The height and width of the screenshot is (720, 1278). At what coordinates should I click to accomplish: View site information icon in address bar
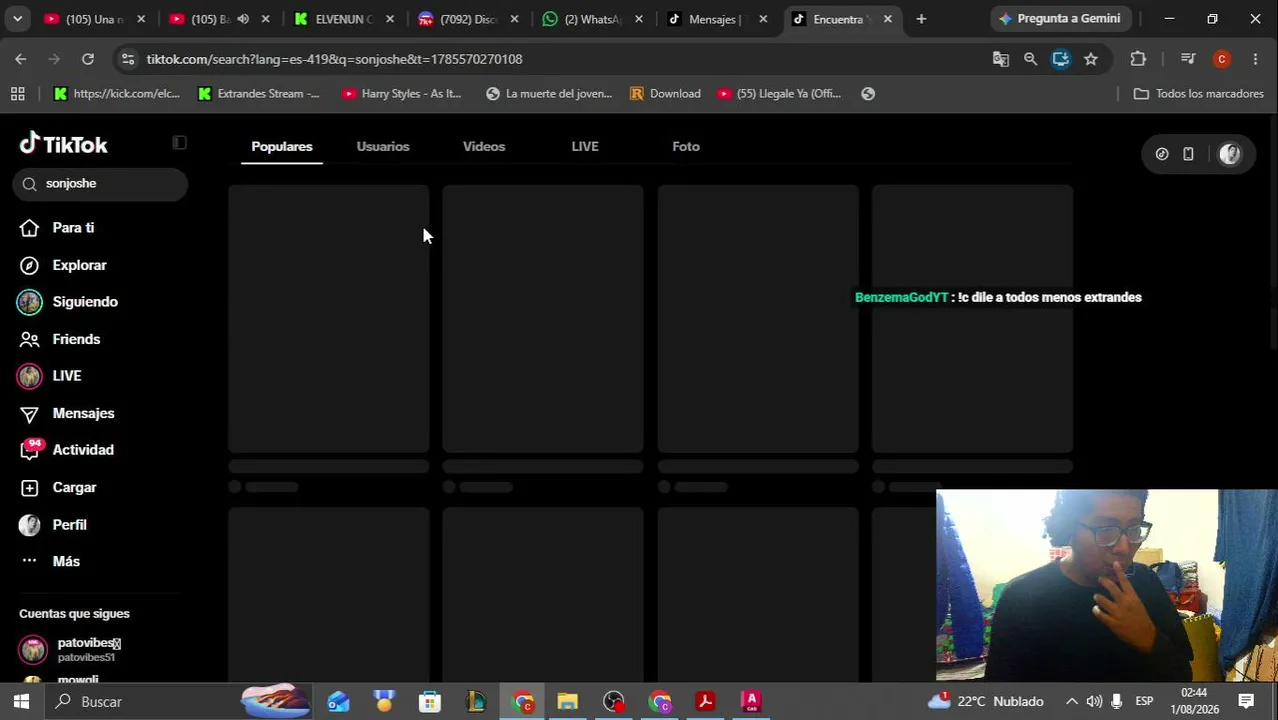click(127, 59)
